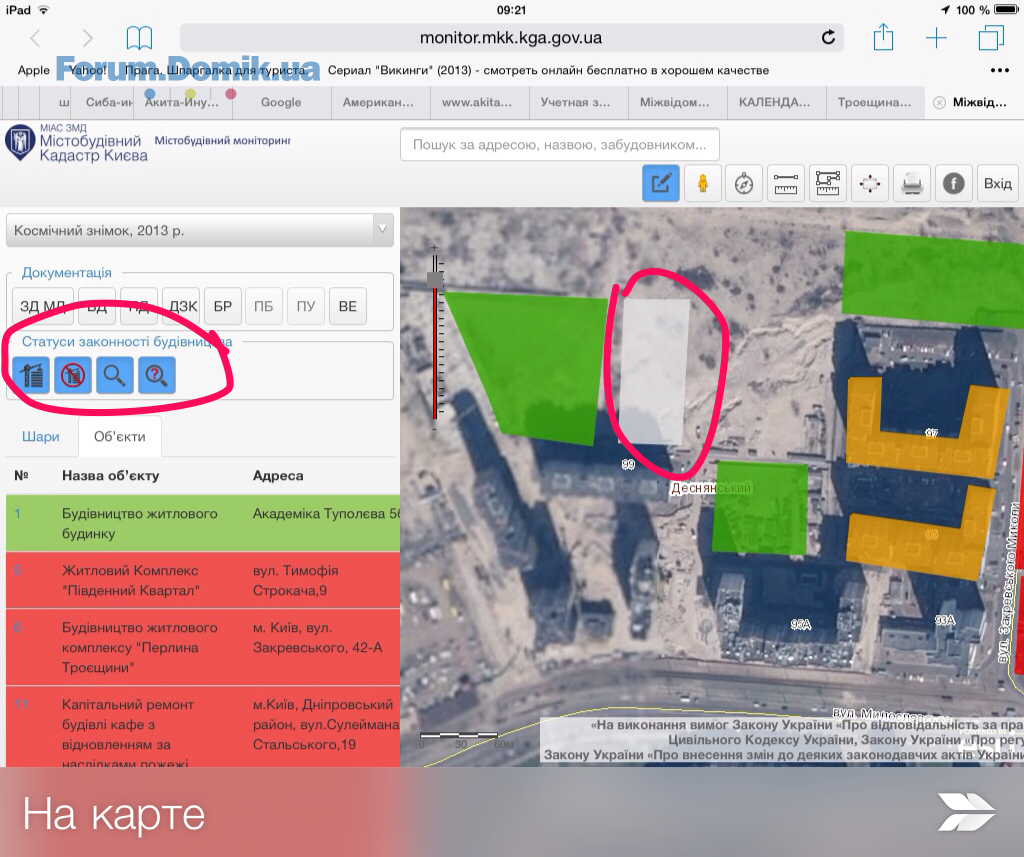Viewport: 1024px width, 857px height.
Task: Open the Космічний знімок 2013 dropdown
Action: pos(200,230)
